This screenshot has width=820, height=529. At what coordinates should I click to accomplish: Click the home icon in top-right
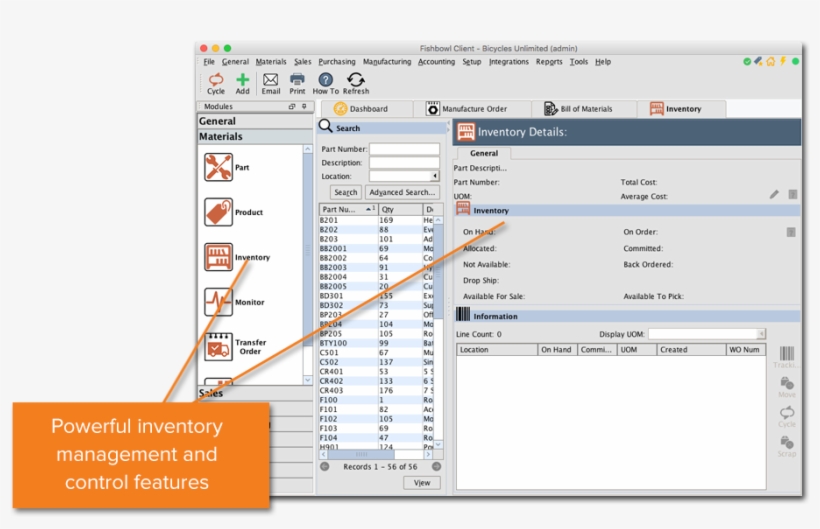[x=770, y=62]
